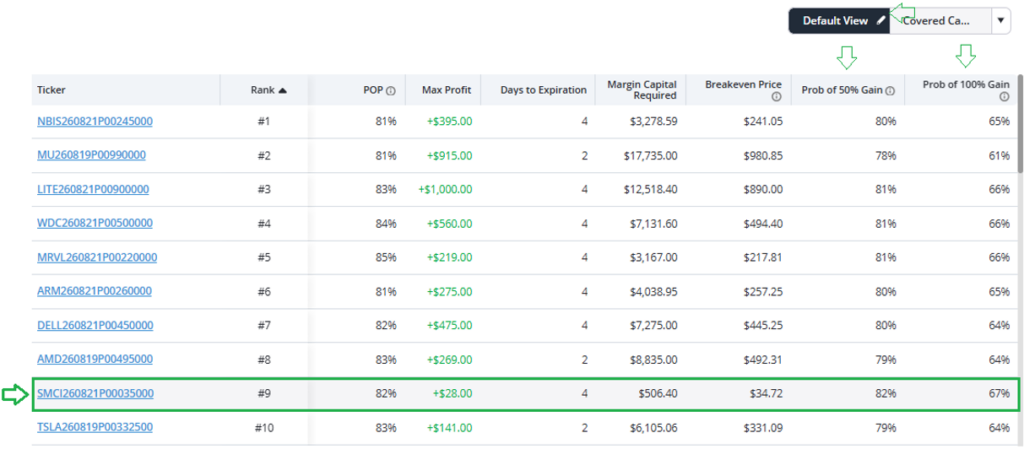This screenshot has height=449, width=1024.
Task: Click the info icon under Prob of 100% Gain
Action: coord(1006,97)
